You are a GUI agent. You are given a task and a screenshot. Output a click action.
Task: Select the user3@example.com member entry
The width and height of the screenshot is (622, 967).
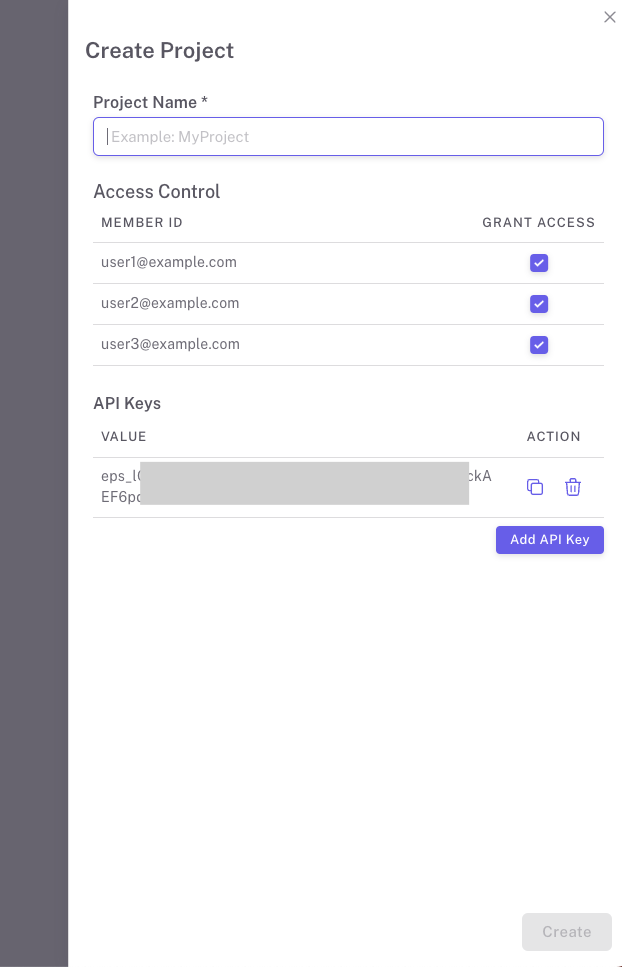pos(170,345)
